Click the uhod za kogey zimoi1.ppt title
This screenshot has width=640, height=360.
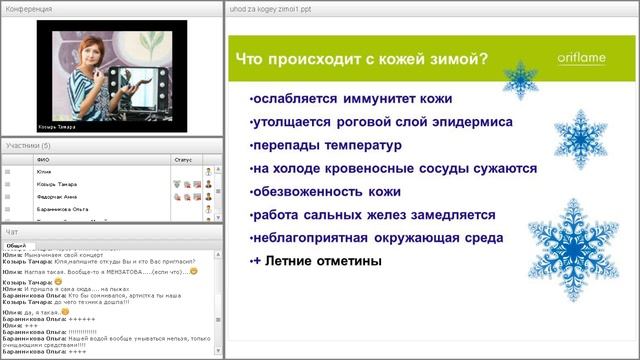tap(270, 9)
